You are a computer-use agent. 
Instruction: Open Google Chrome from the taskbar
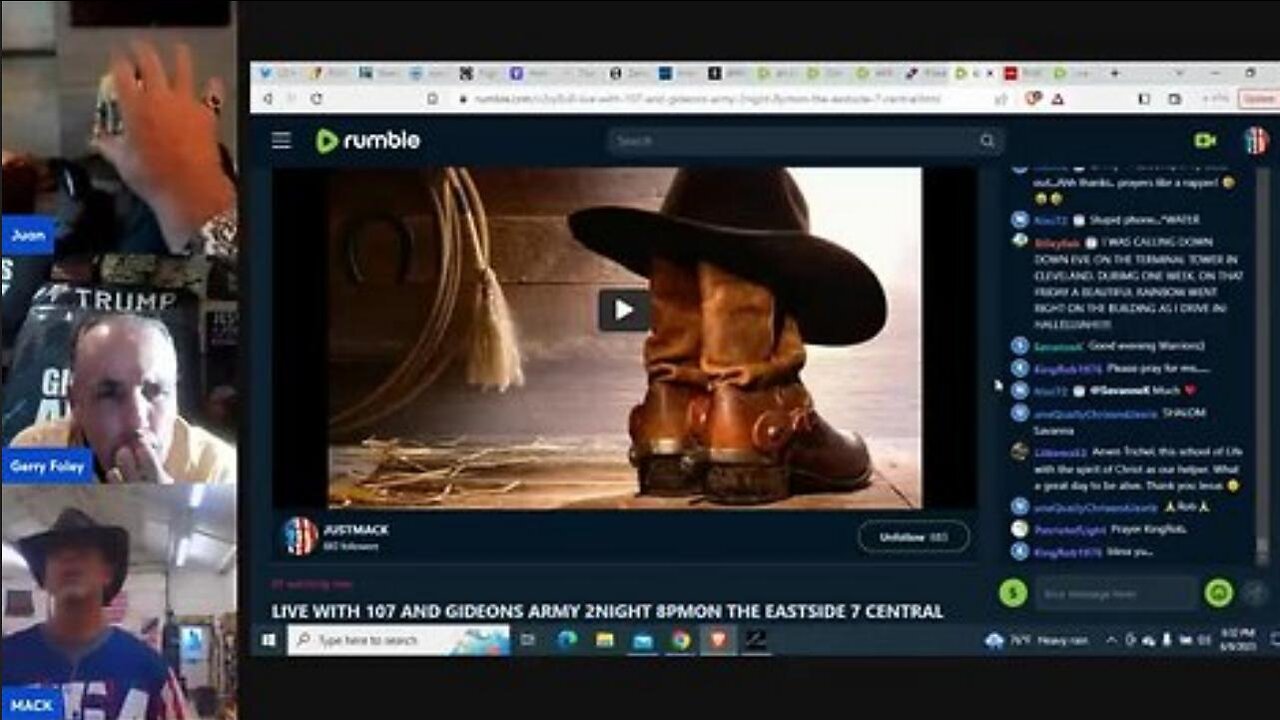tap(681, 640)
